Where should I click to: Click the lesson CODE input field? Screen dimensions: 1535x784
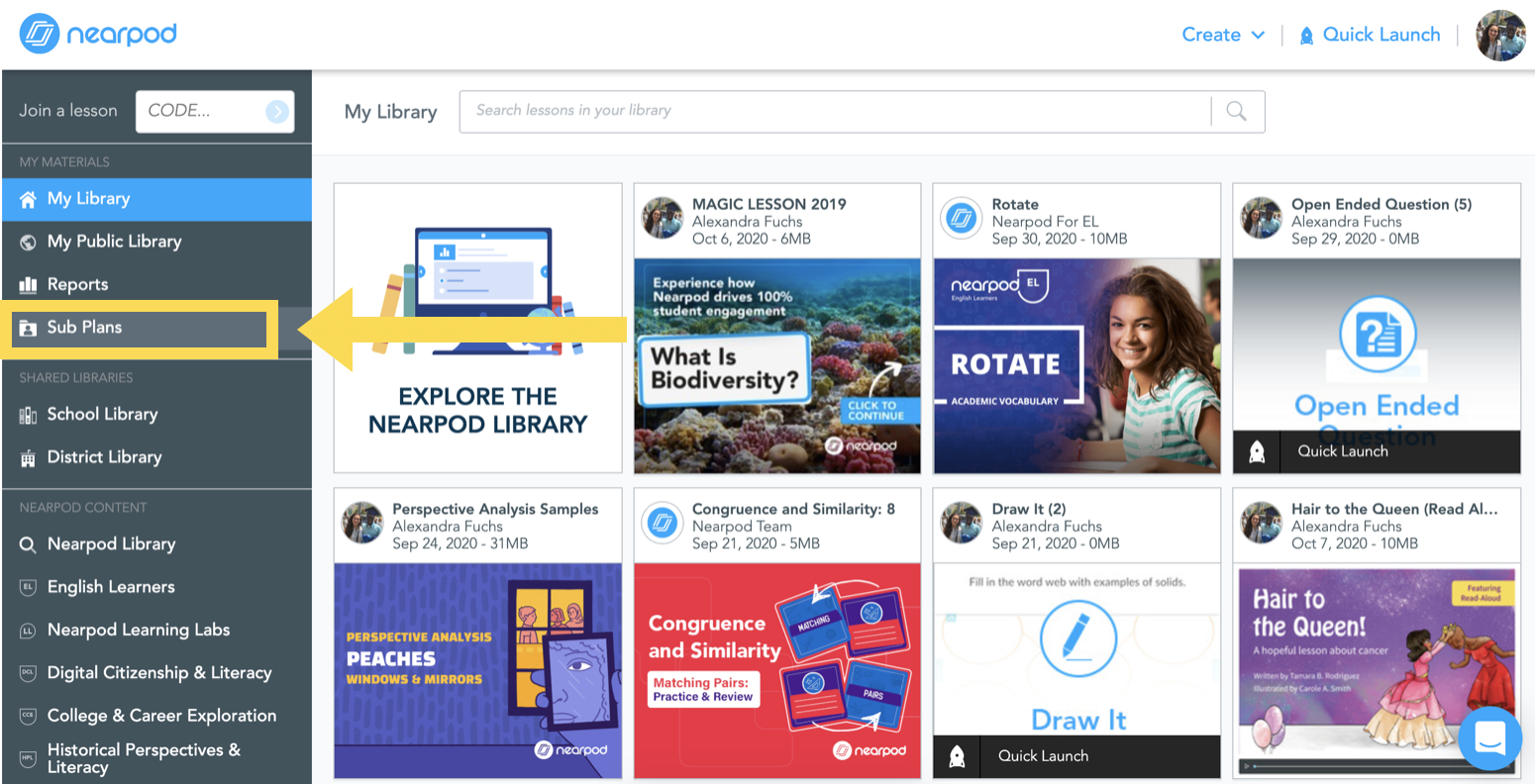coord(214,111)
